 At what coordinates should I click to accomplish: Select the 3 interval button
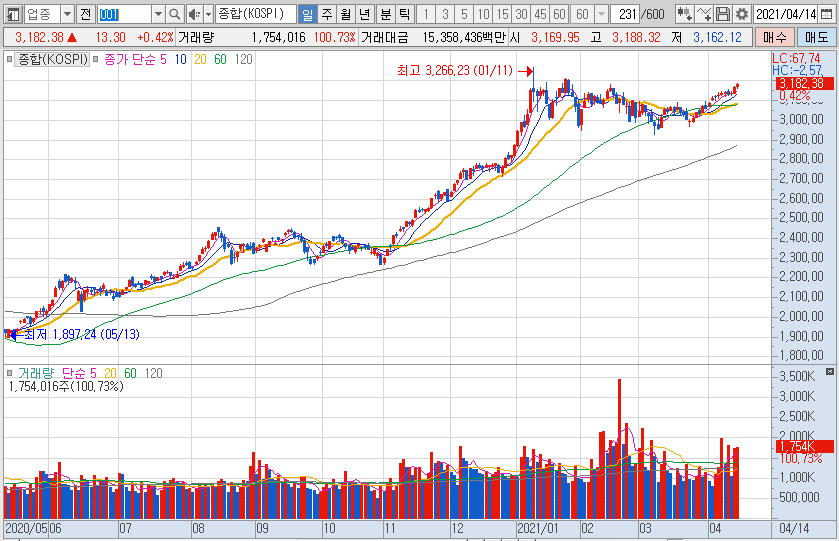pyautogui.click(x=445, y=14)
